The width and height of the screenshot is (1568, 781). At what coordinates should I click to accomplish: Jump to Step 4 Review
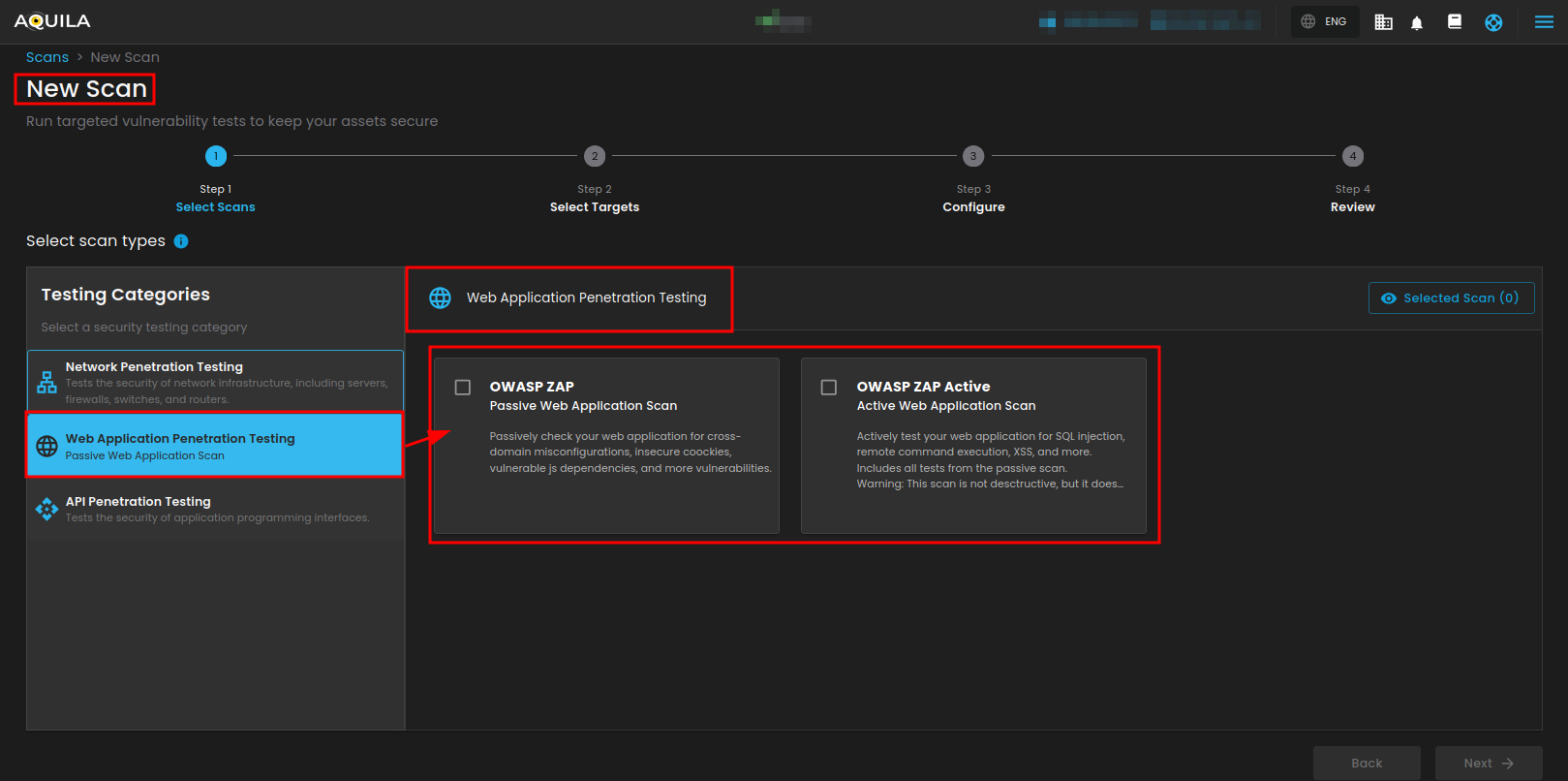(x=1352, y=156)
